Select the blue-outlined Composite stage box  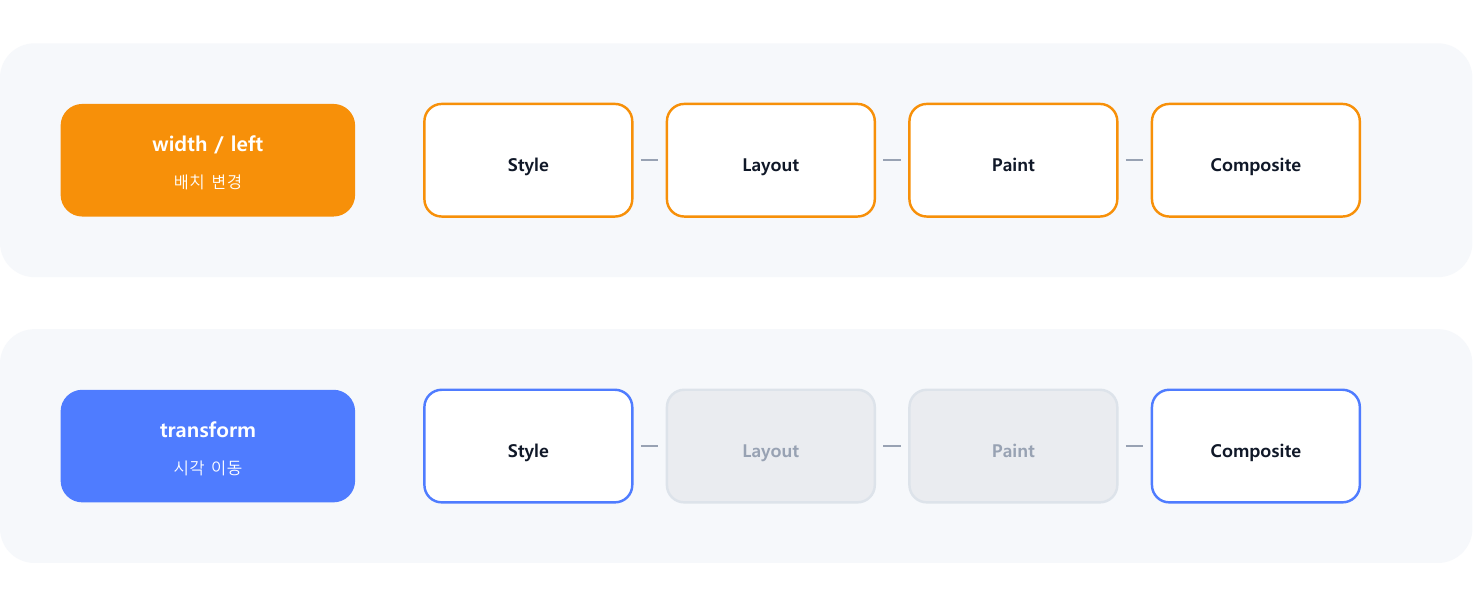point(1256,446)
